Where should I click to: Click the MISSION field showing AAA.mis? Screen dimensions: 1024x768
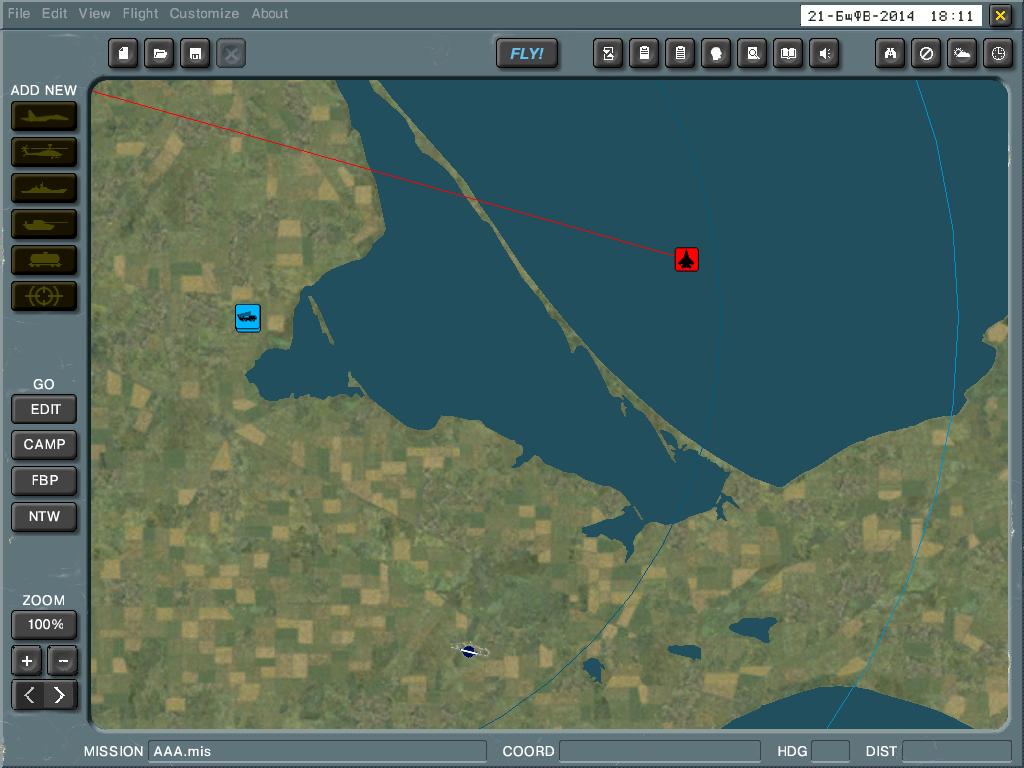pyautogui.click(x=317, y=751)
